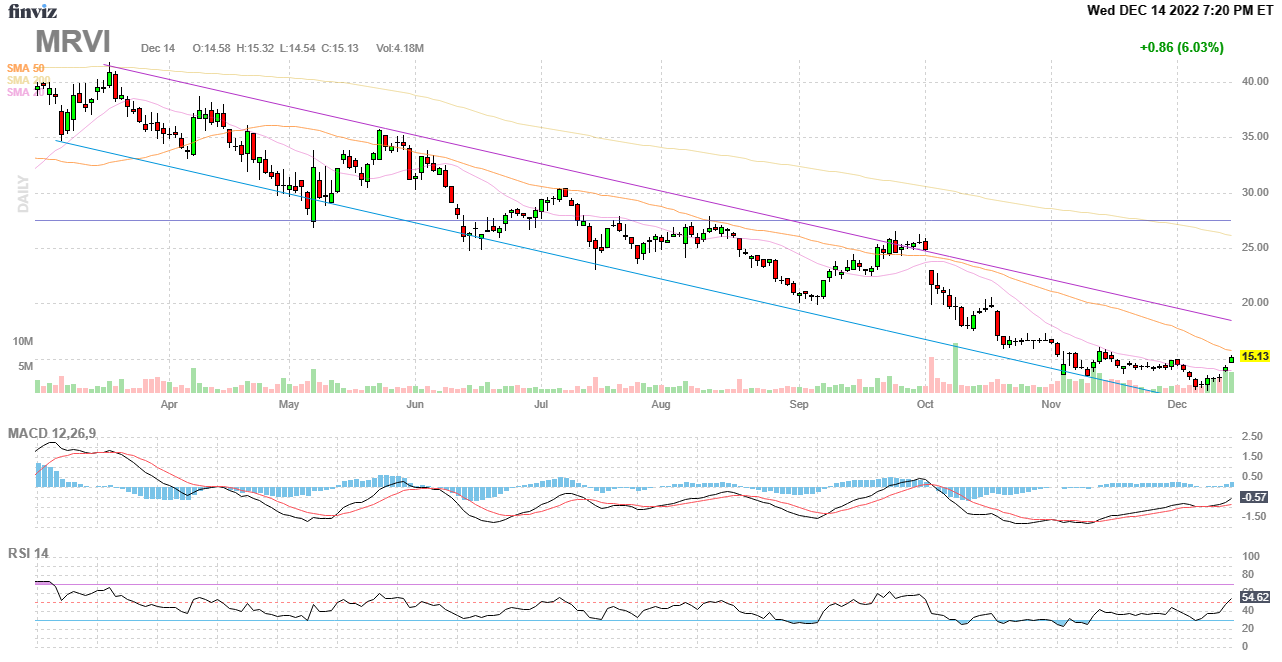This screenshot has height=662, width=1282.
Task: Click the -0.57 MACD value tag
Action: coord(1254,497)
